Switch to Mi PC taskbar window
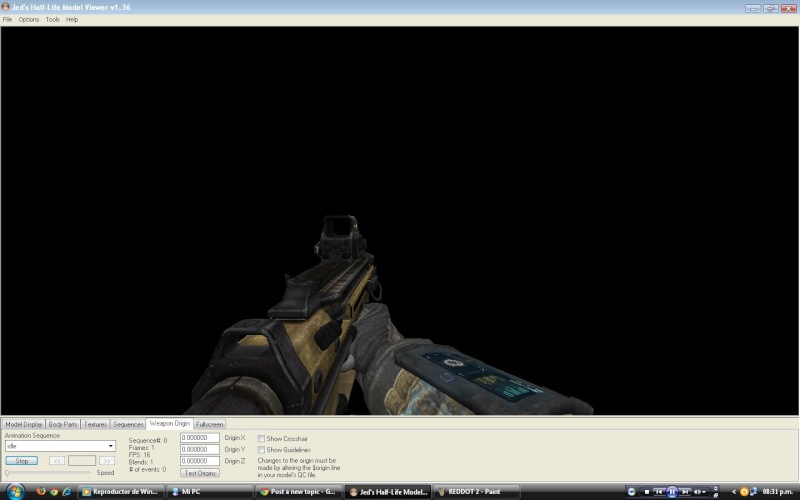The height and width of the screenshot is (500, 800). pos(210,492)
